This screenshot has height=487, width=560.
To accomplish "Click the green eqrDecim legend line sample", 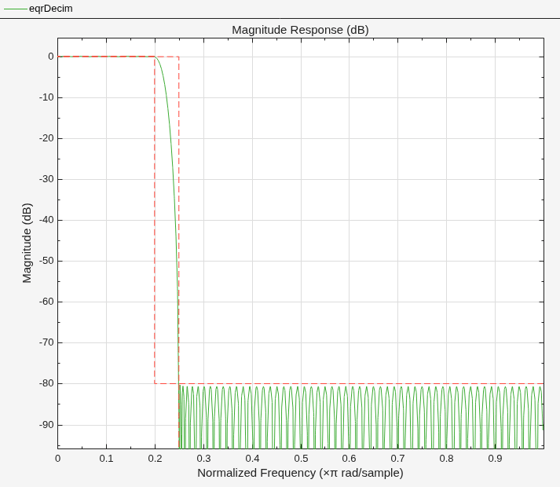I will (x=15, y=9).
